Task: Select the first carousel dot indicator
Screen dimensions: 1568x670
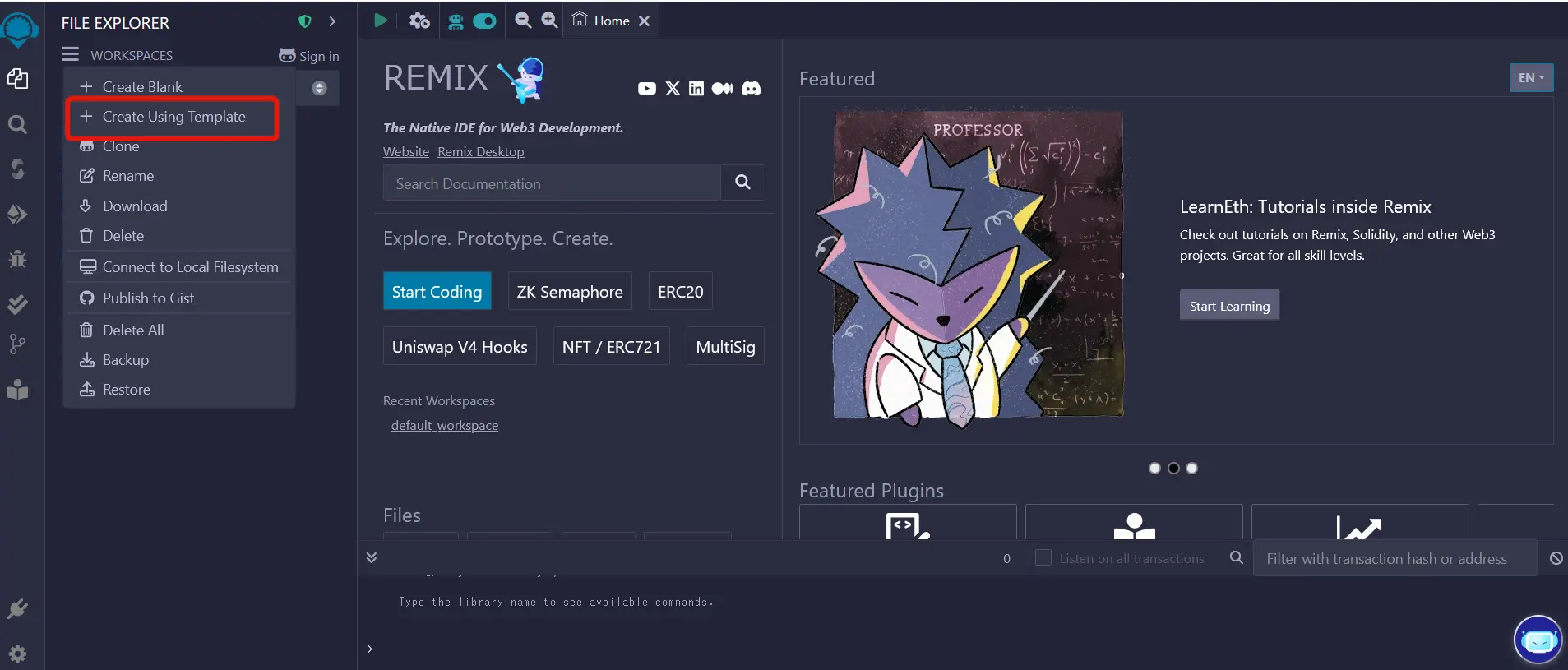Action: [1154, 469]
